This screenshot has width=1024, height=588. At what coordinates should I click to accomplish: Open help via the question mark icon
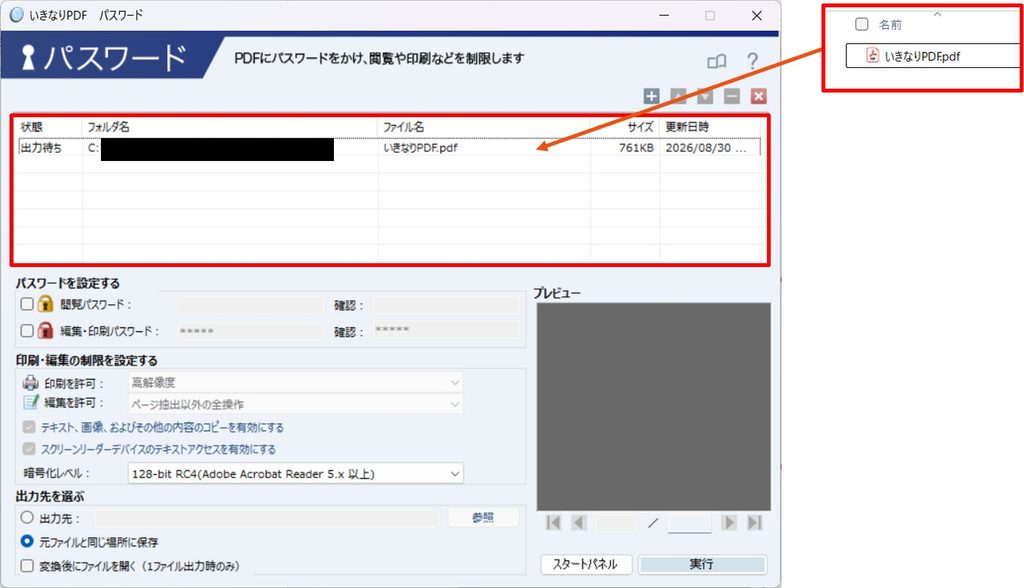(752, 61)
